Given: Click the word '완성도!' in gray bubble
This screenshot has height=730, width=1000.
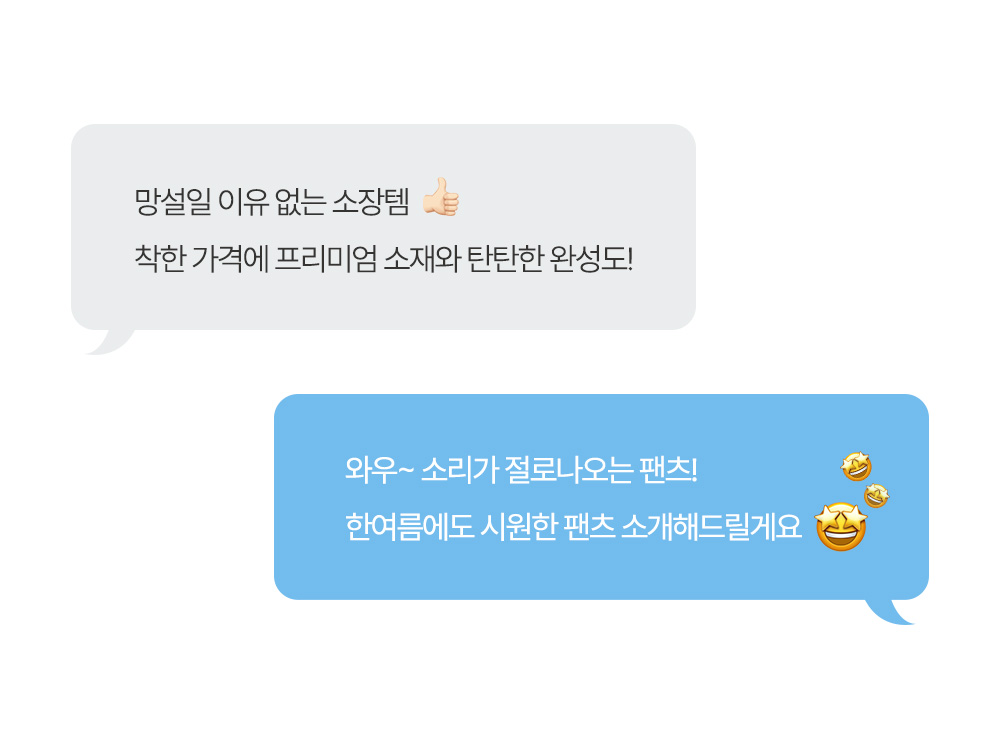Looking at the screenshot, I should [591, 259].
